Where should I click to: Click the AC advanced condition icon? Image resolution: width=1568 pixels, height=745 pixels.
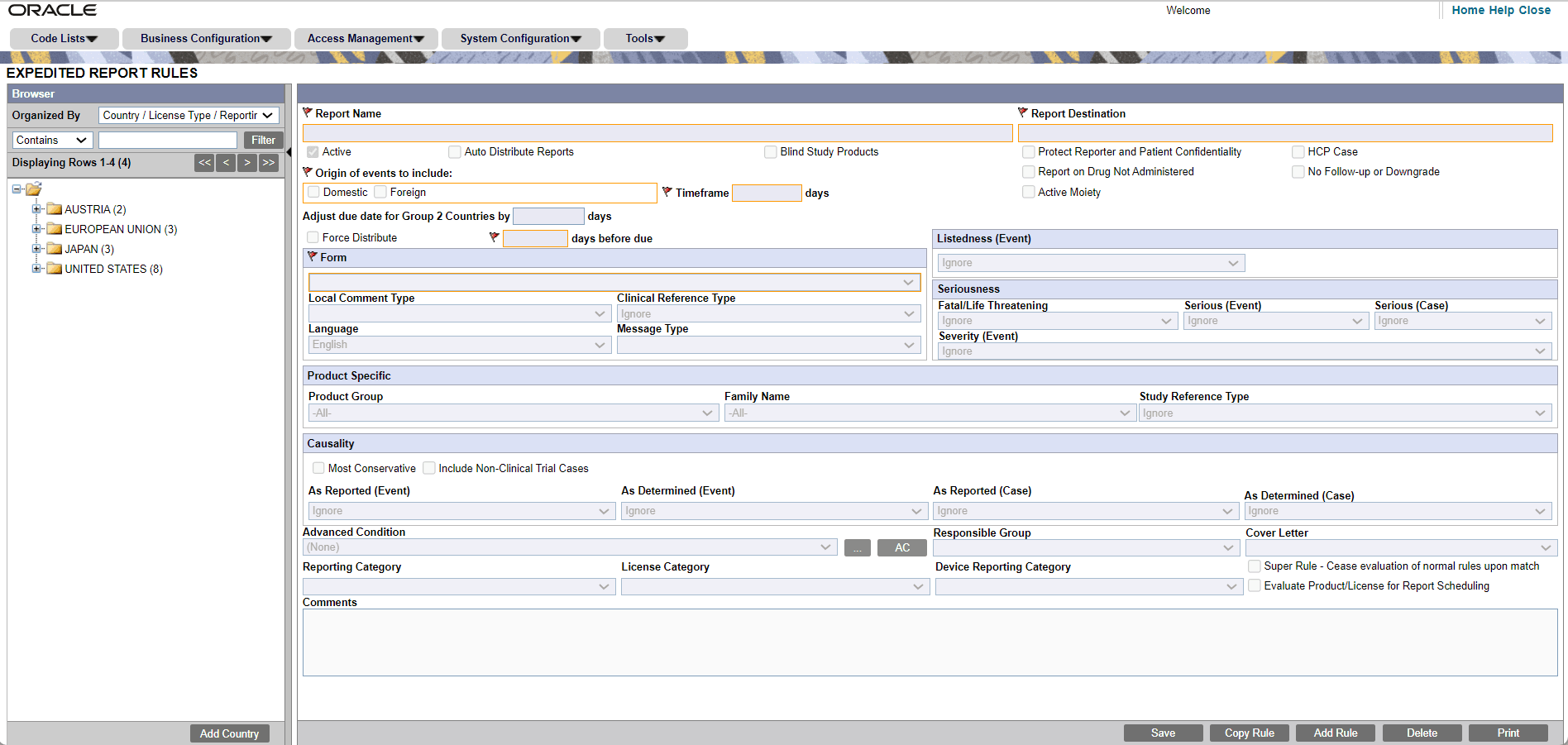point(901,547)
